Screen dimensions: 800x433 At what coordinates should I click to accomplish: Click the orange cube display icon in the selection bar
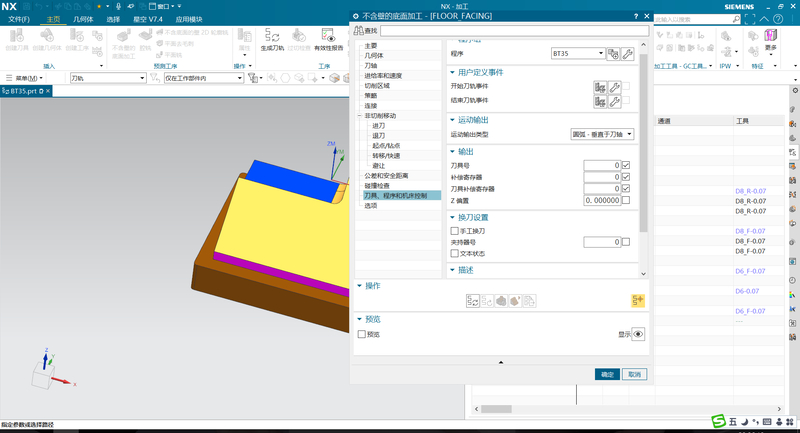[x=334, y=78]
